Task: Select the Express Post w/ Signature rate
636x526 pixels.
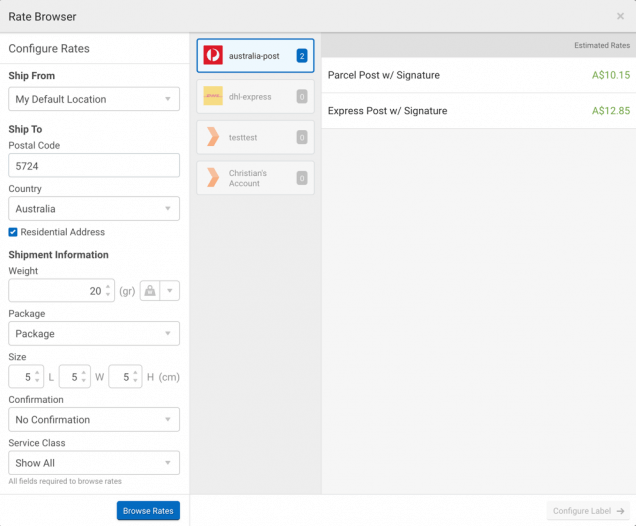Action: coord(479,111)
